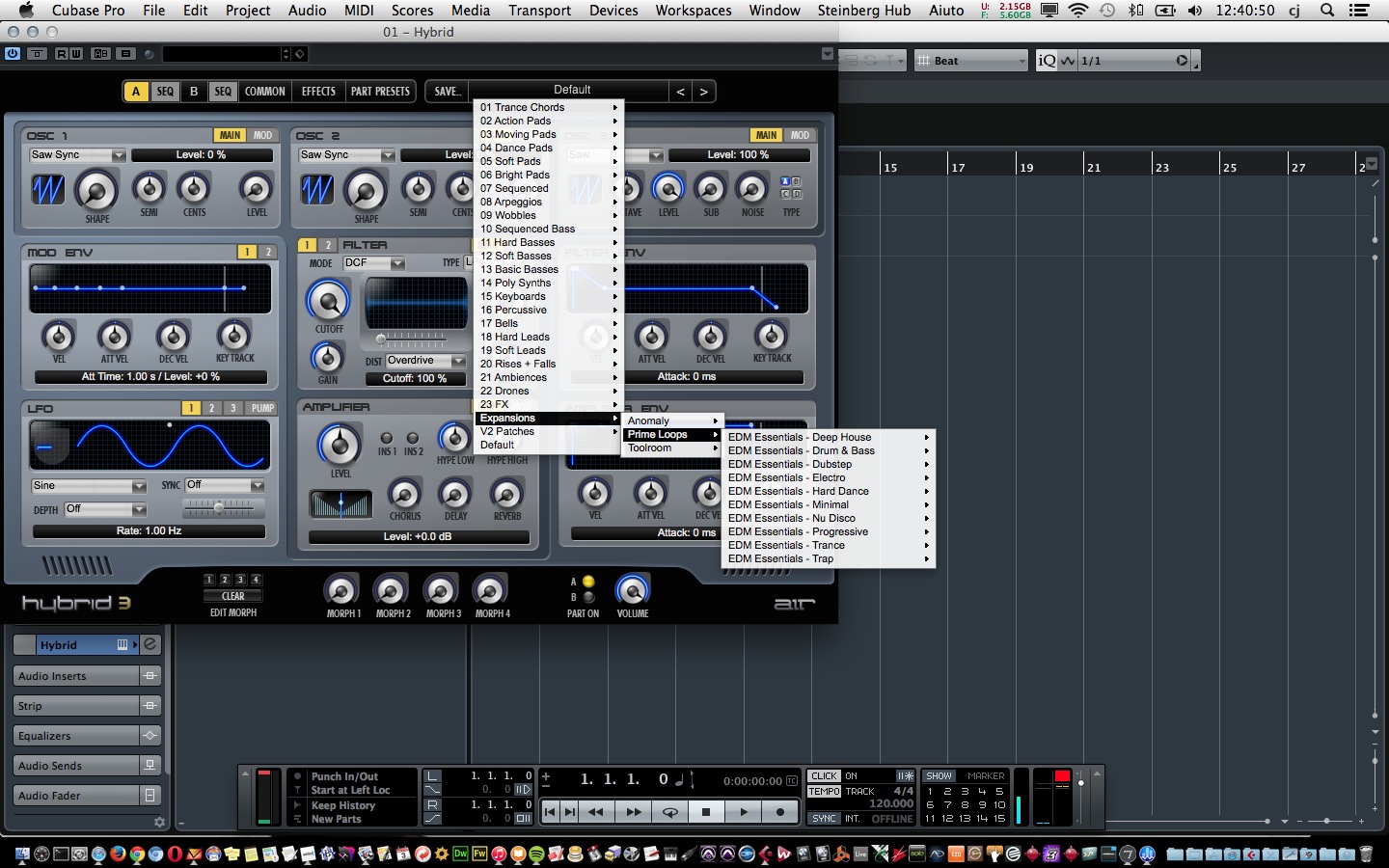Screen dimensions: 1389x868
Task: Switch to the EFFECTS tab
Action: [x=318, y=92]
